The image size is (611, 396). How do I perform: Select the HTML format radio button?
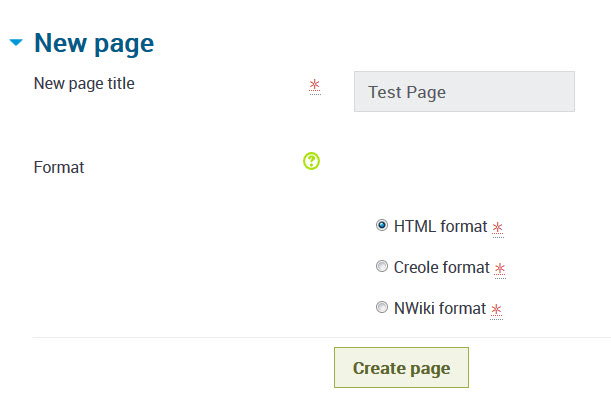pos(381,225)
